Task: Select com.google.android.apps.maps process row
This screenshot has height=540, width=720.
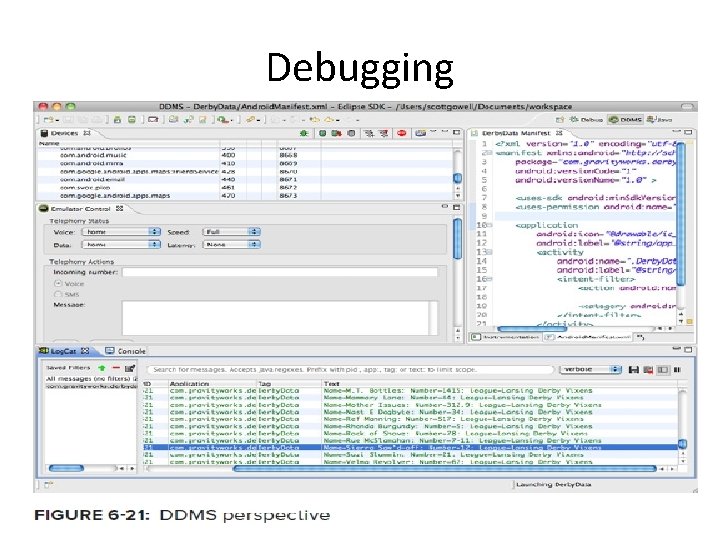Action: click(245, 196)
